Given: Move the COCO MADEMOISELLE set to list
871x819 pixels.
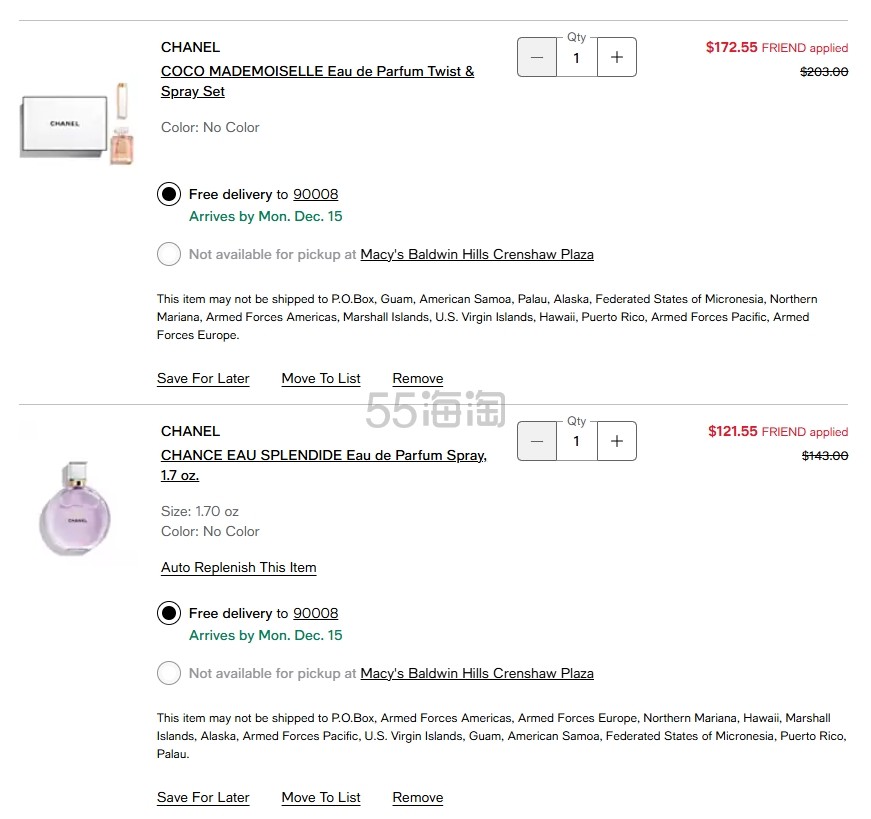Looking at the screenshot, I should point(321,379).
